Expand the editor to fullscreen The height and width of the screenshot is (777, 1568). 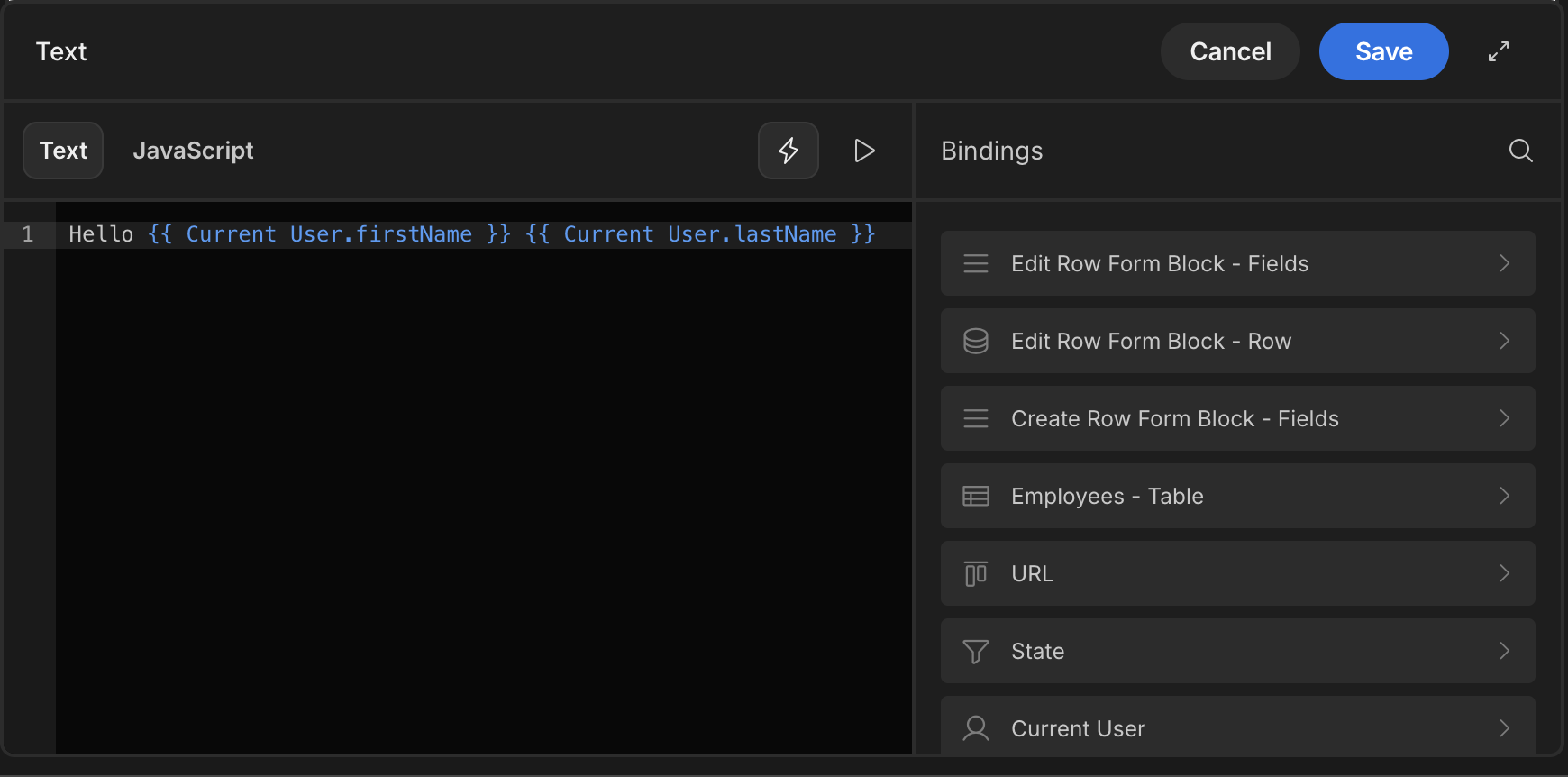point(1498,51)
